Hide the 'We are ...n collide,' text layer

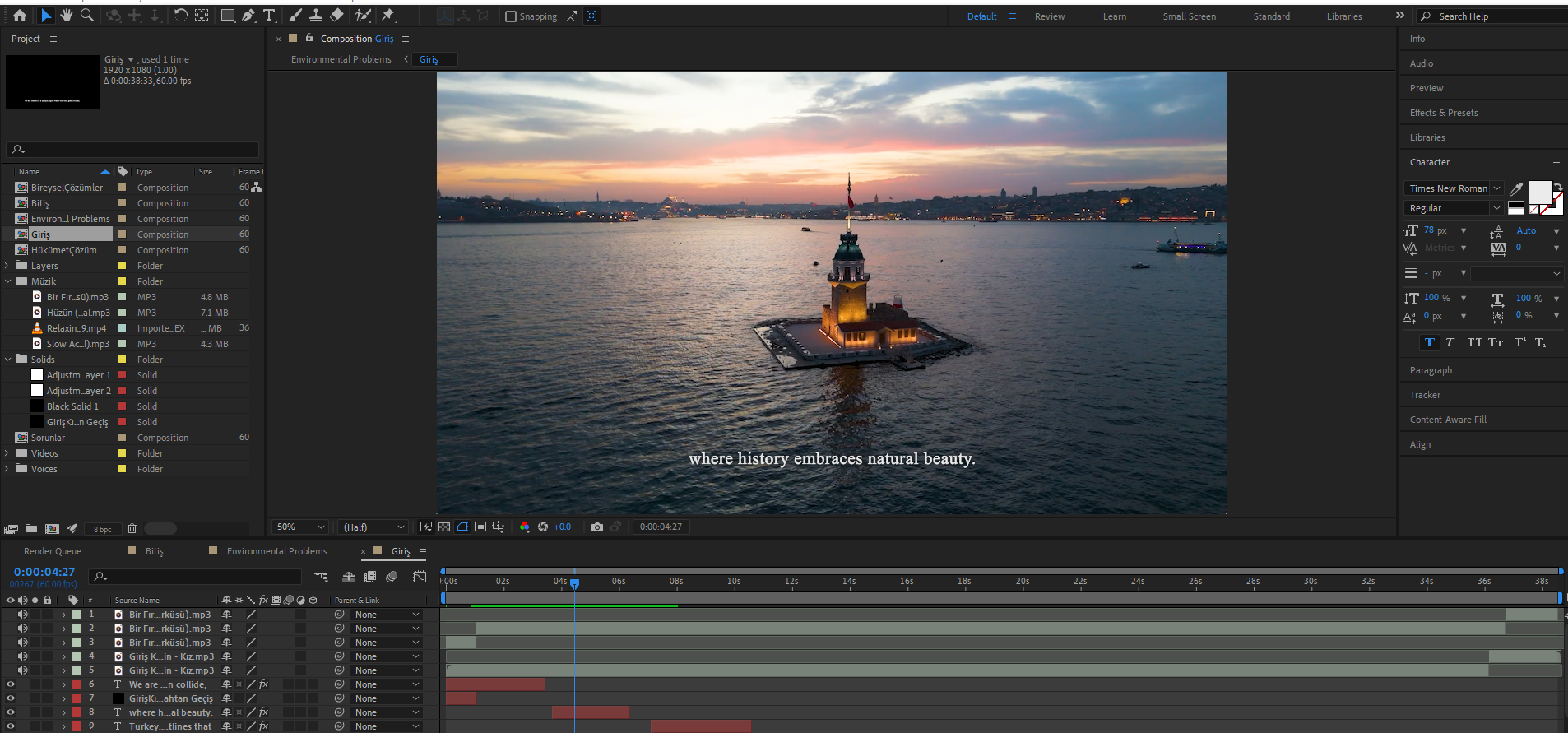(x=11, y=684)
